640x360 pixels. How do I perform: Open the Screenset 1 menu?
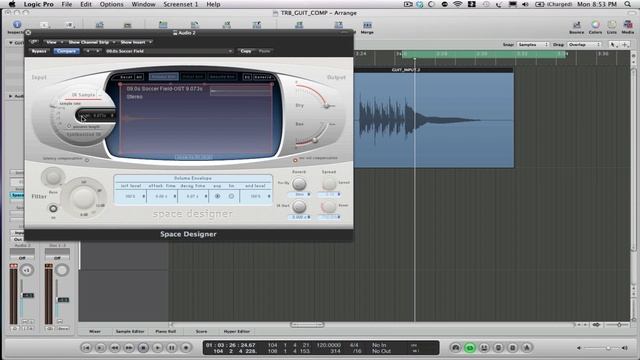coord(180,4)
